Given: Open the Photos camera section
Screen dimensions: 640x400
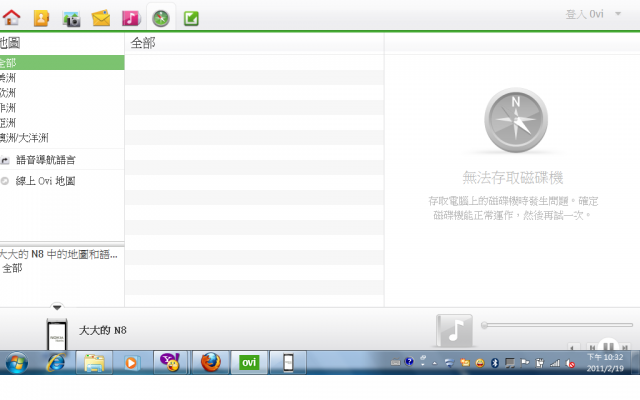Looking at the screenshot, I should pos(71,19).
